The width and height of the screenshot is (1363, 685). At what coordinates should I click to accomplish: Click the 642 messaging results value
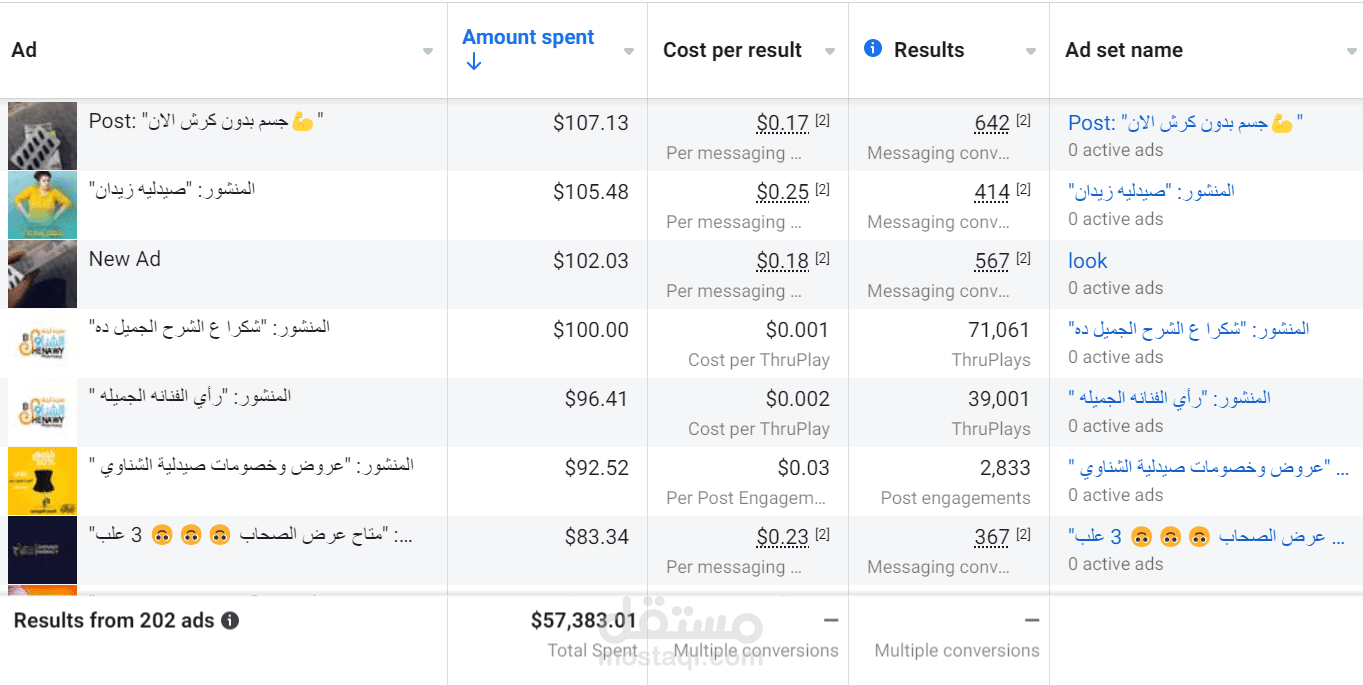(992, 123)
